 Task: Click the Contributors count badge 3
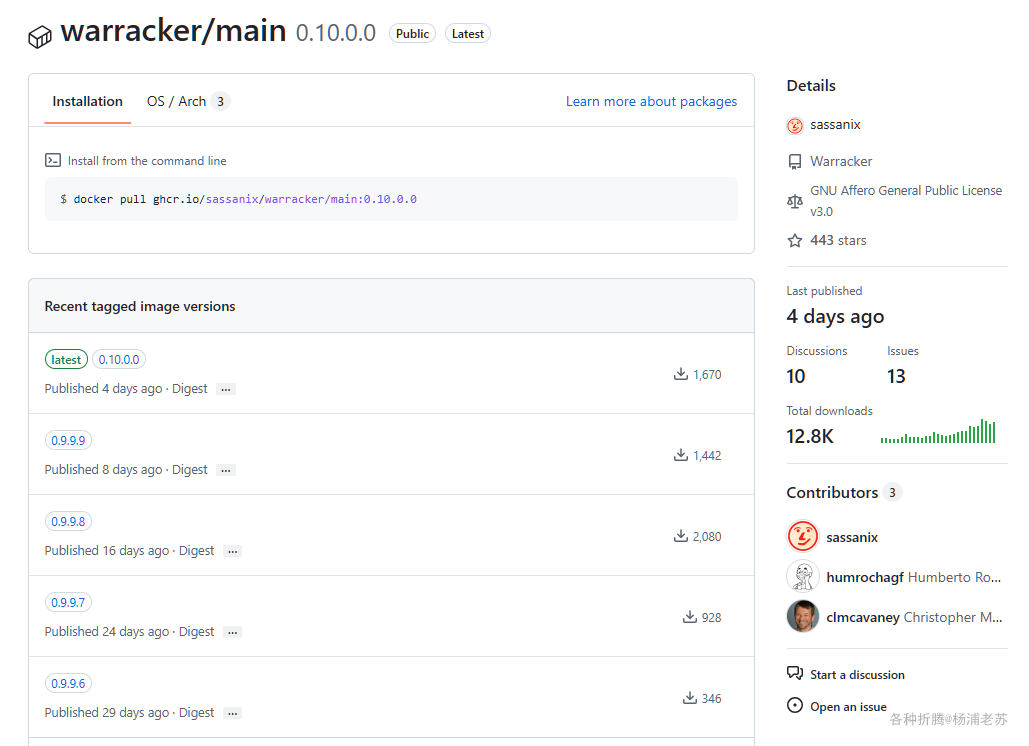coord(892,492)
